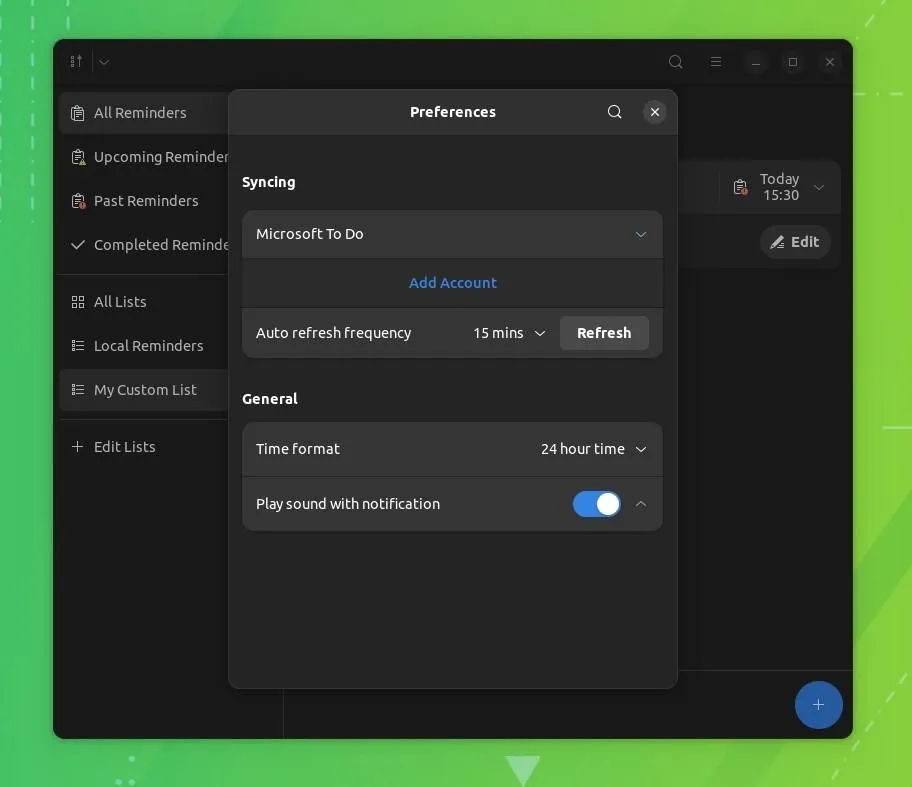The width and height of the screenshot is (912, 787).
Task: Click the list icon beside Local Reminders
Action: tap(77, 345)
